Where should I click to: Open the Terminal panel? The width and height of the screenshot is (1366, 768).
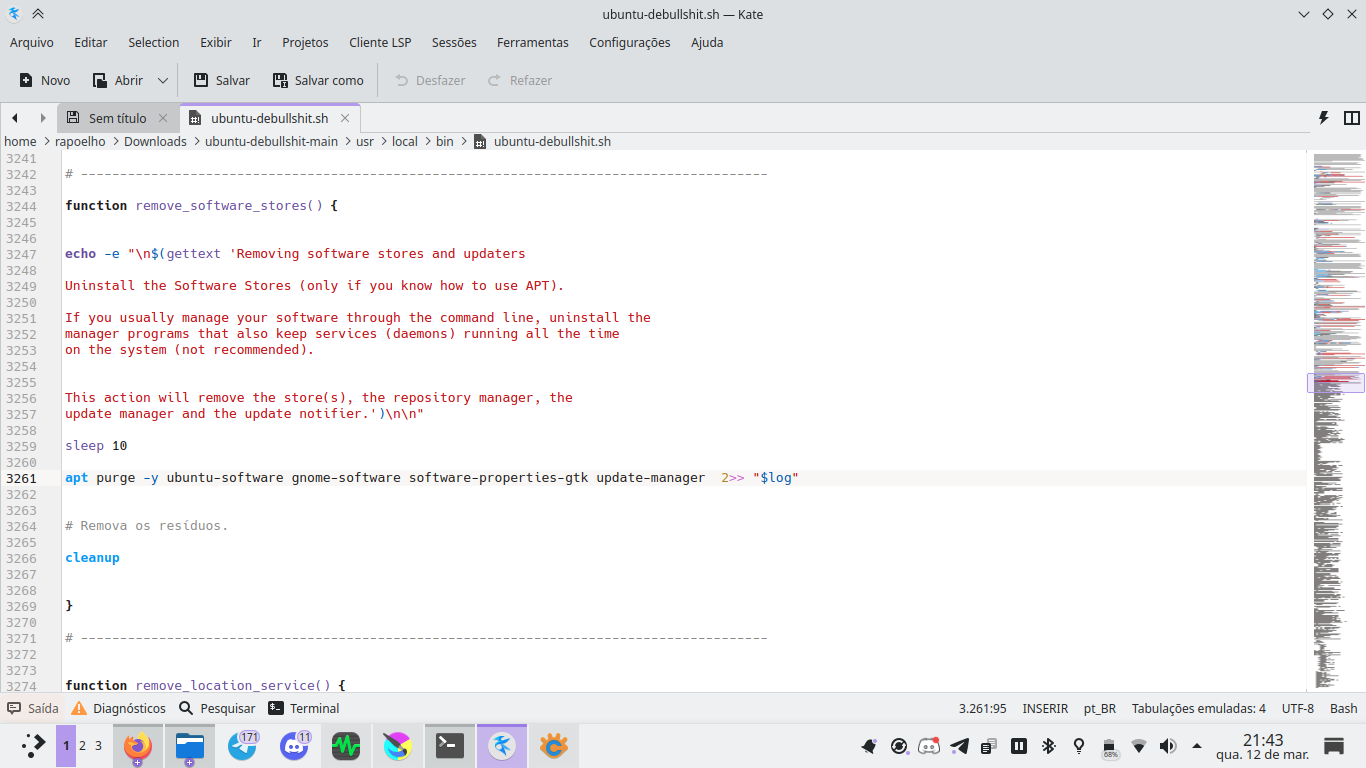tap(303, 708)
